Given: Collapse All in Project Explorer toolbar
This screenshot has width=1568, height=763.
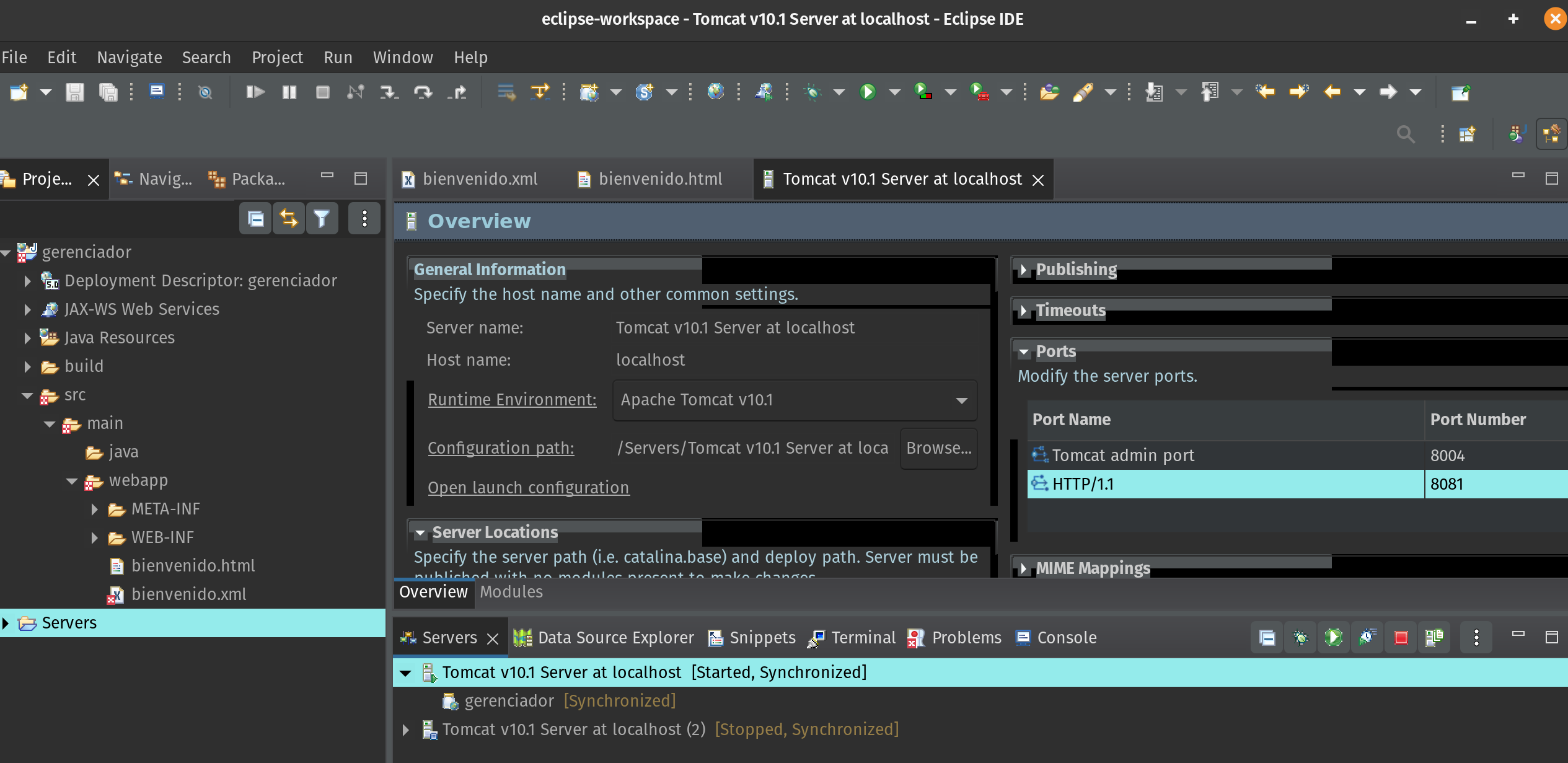Looking at the screenshot, I should pos(255,218).
